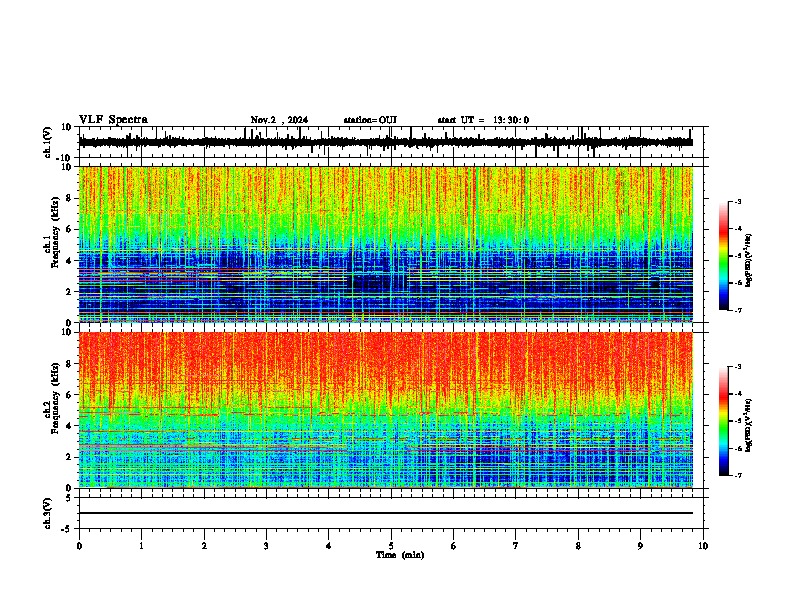
Task: Click the '3' tick on the time axis
Action: tap(266, 546)
